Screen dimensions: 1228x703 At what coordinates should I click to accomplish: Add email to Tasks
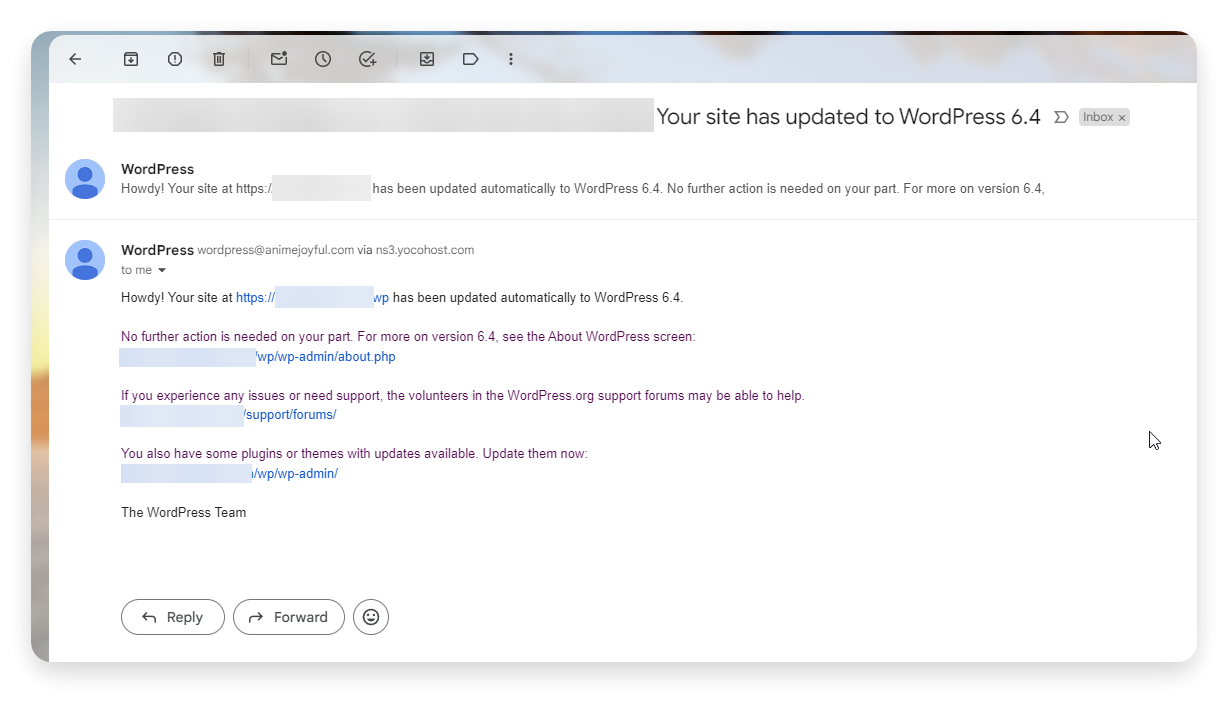[367, 59]
